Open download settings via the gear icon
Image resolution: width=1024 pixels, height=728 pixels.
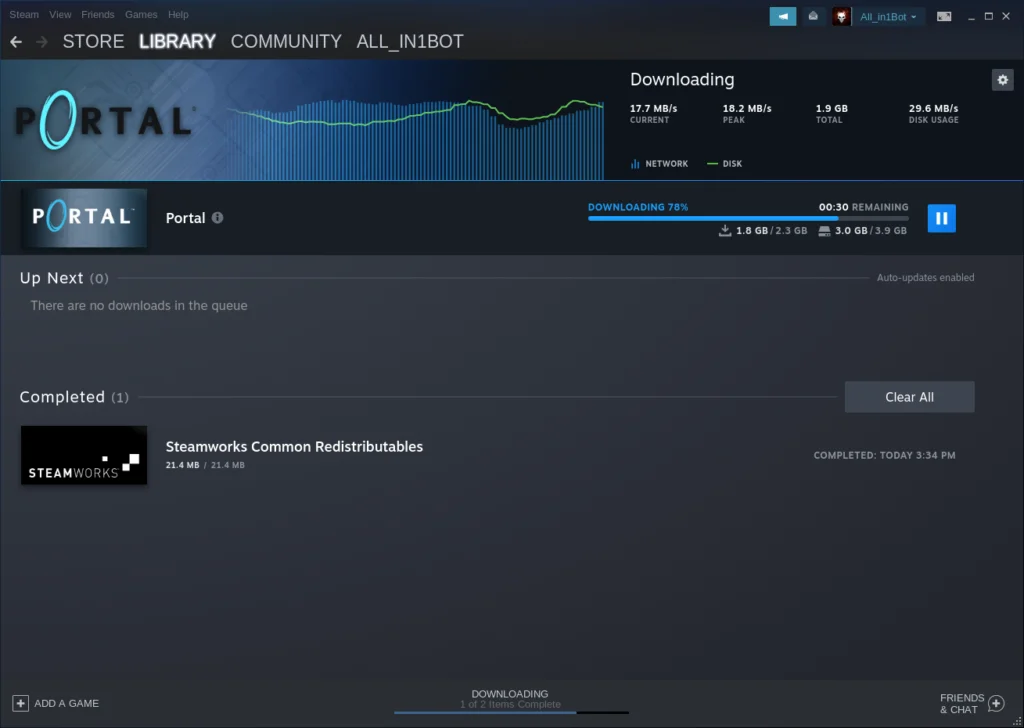click(1002, 79)
